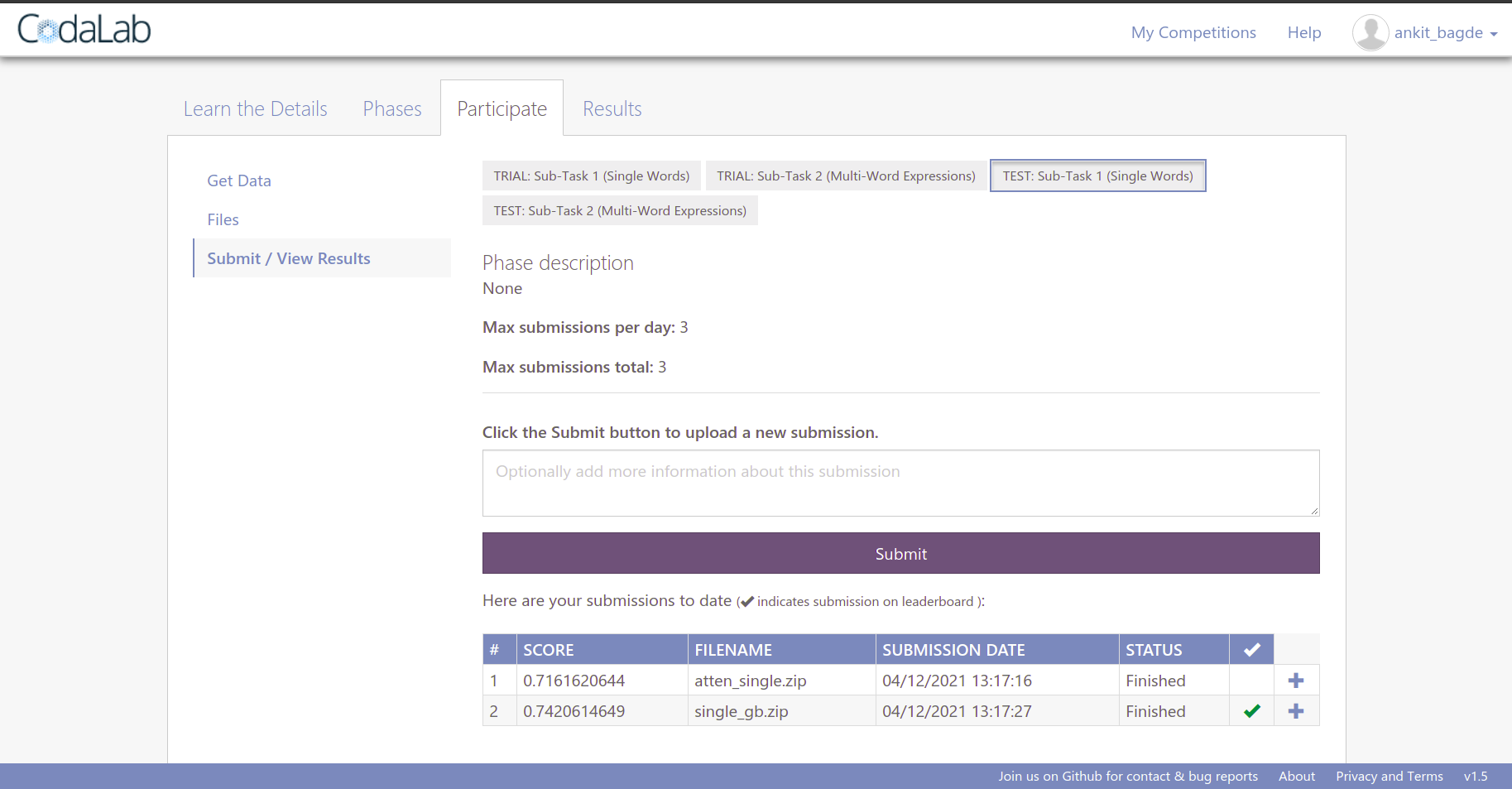
Task: Click the checkmark icon in the table header
Action: [1250, 649]
